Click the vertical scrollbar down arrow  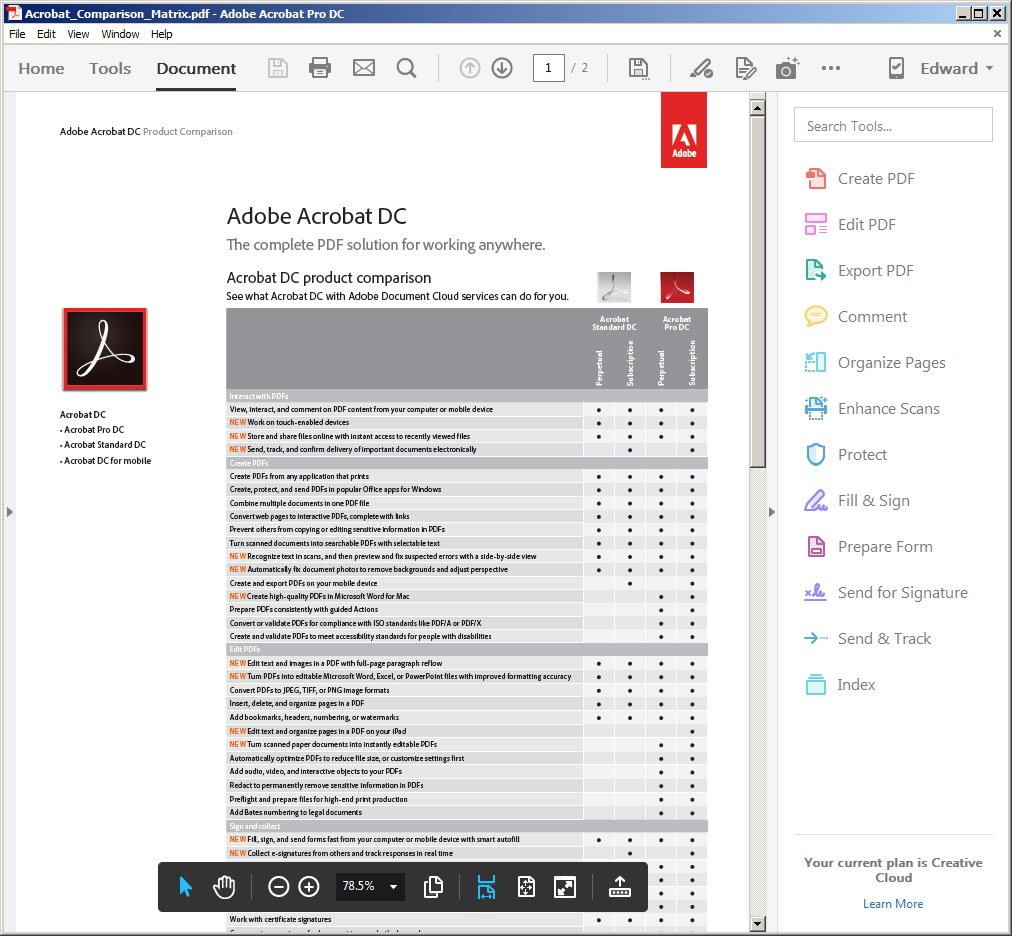(x=758, y=923)
